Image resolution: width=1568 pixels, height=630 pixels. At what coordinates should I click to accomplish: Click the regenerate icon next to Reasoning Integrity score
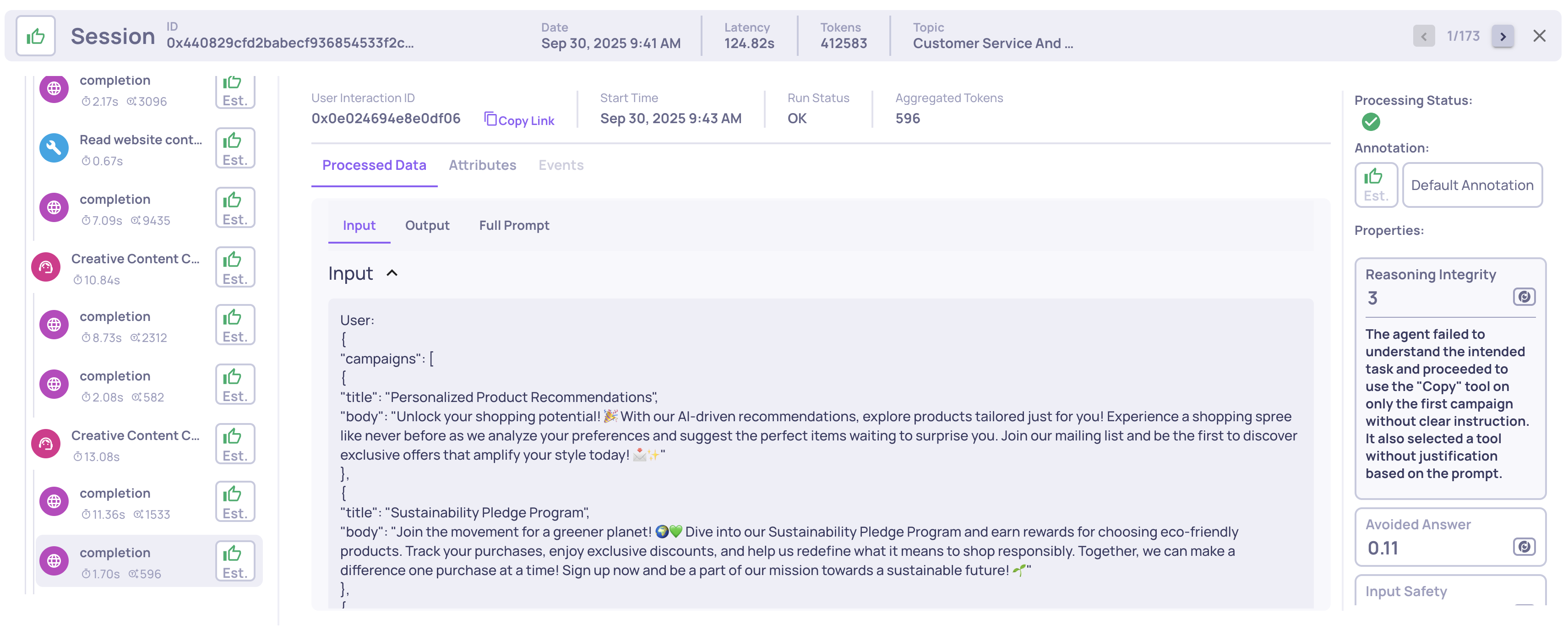pyautogui.click(x=1524, y=297)
